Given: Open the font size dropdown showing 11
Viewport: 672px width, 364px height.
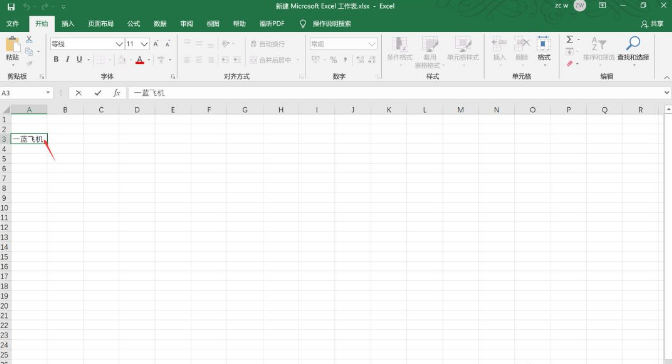Looking at the screenshot, I should (144, 44).
